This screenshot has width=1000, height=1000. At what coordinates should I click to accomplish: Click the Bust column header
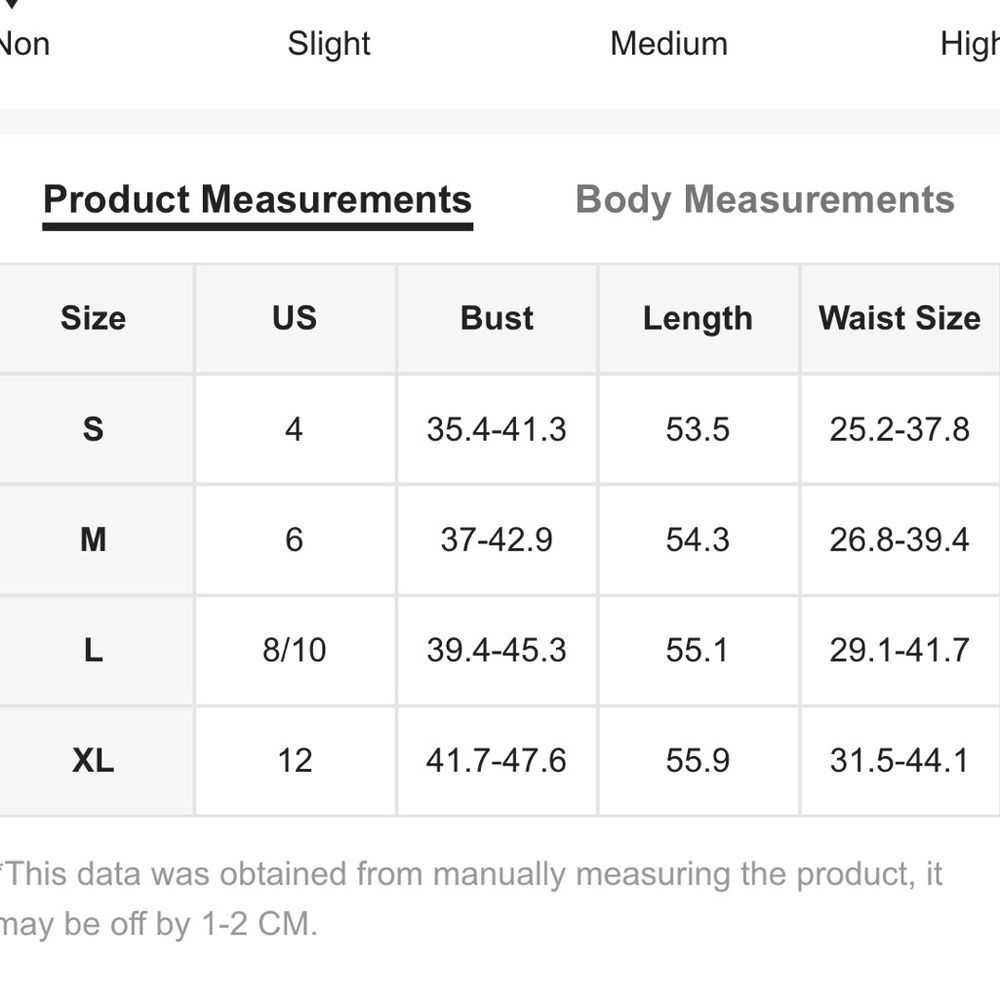(x=497, y=318)
